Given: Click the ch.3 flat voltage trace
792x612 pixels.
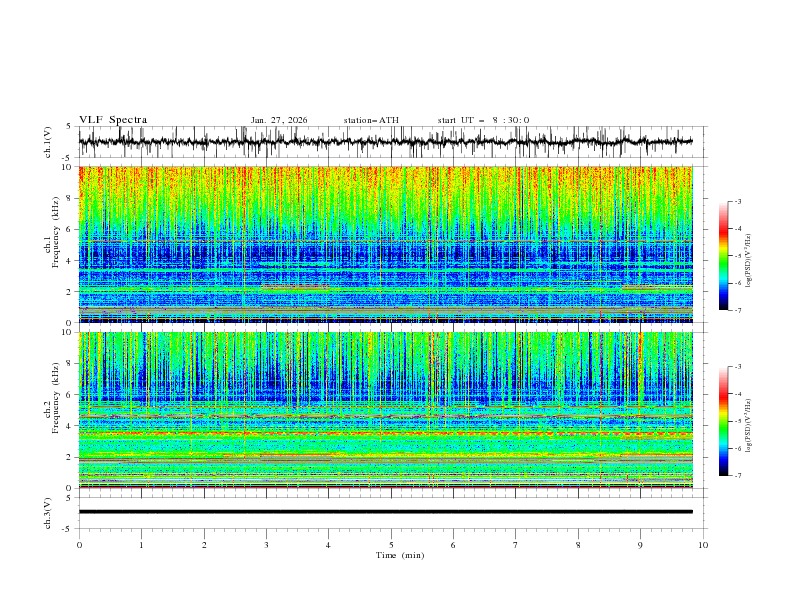Looking at the screenshot, I should [x=385, y=512].
